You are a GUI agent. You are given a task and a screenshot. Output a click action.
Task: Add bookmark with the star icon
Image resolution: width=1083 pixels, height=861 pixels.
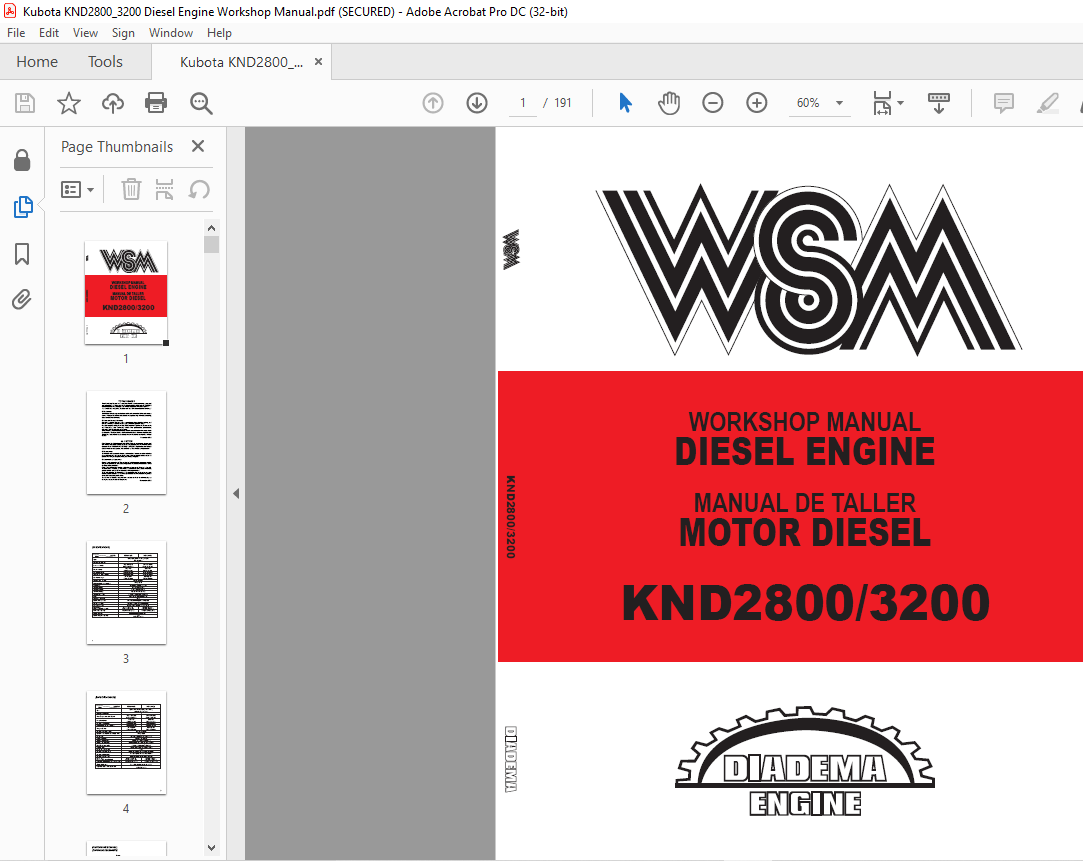coord(68,103)
